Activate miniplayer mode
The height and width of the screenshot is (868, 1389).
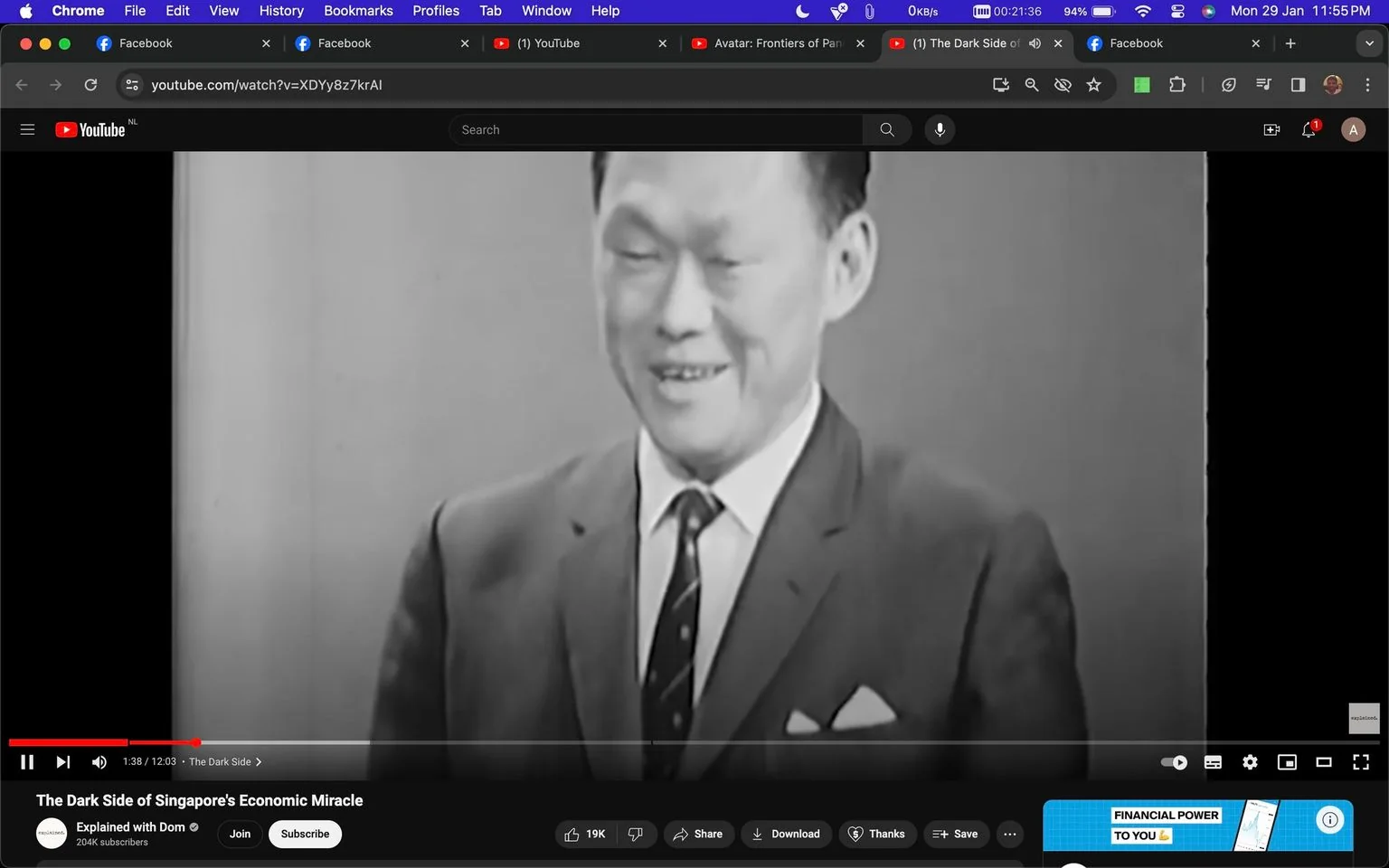click(x=1287, y=762)
